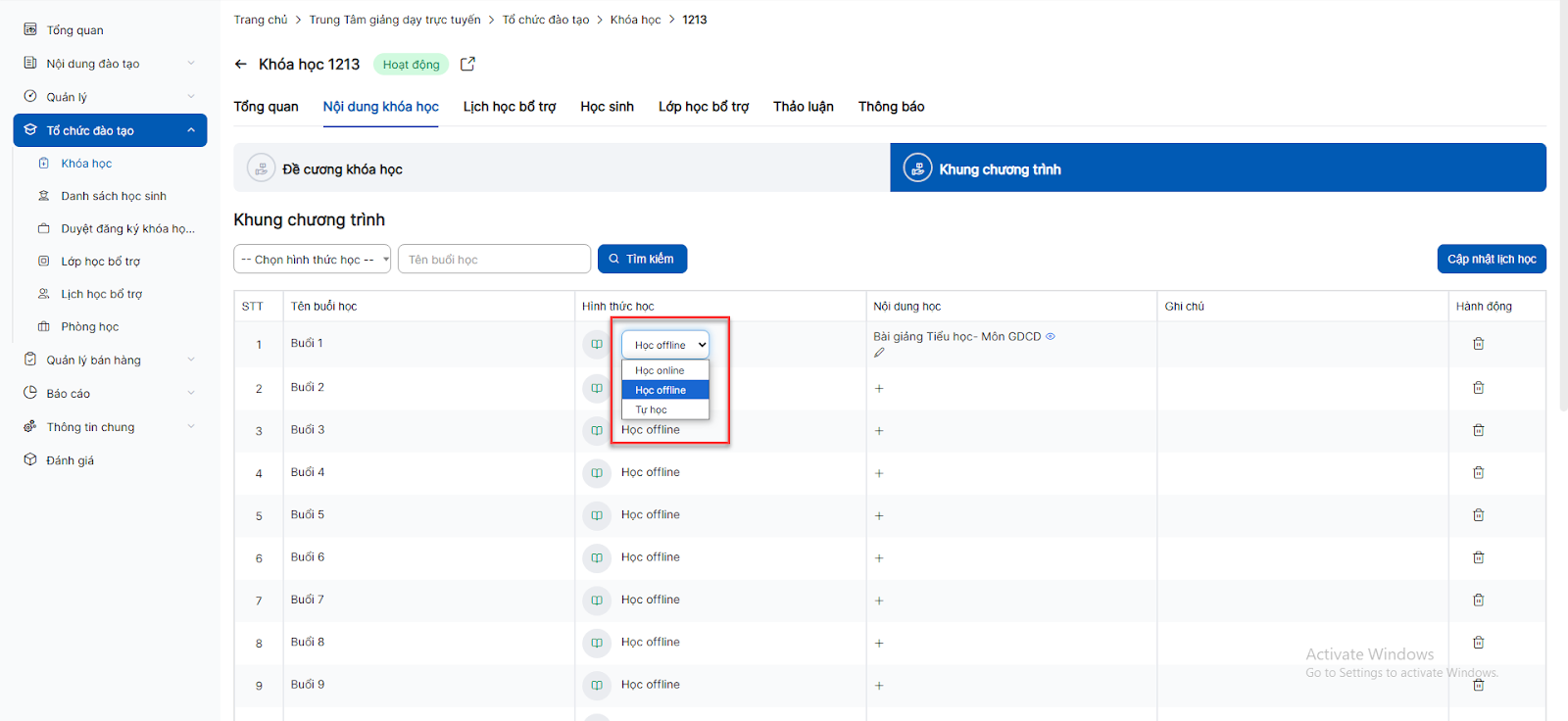The image size is (1568, 721).
Task: Click Cập nhật lịch học button
Action: [1492, 259]
